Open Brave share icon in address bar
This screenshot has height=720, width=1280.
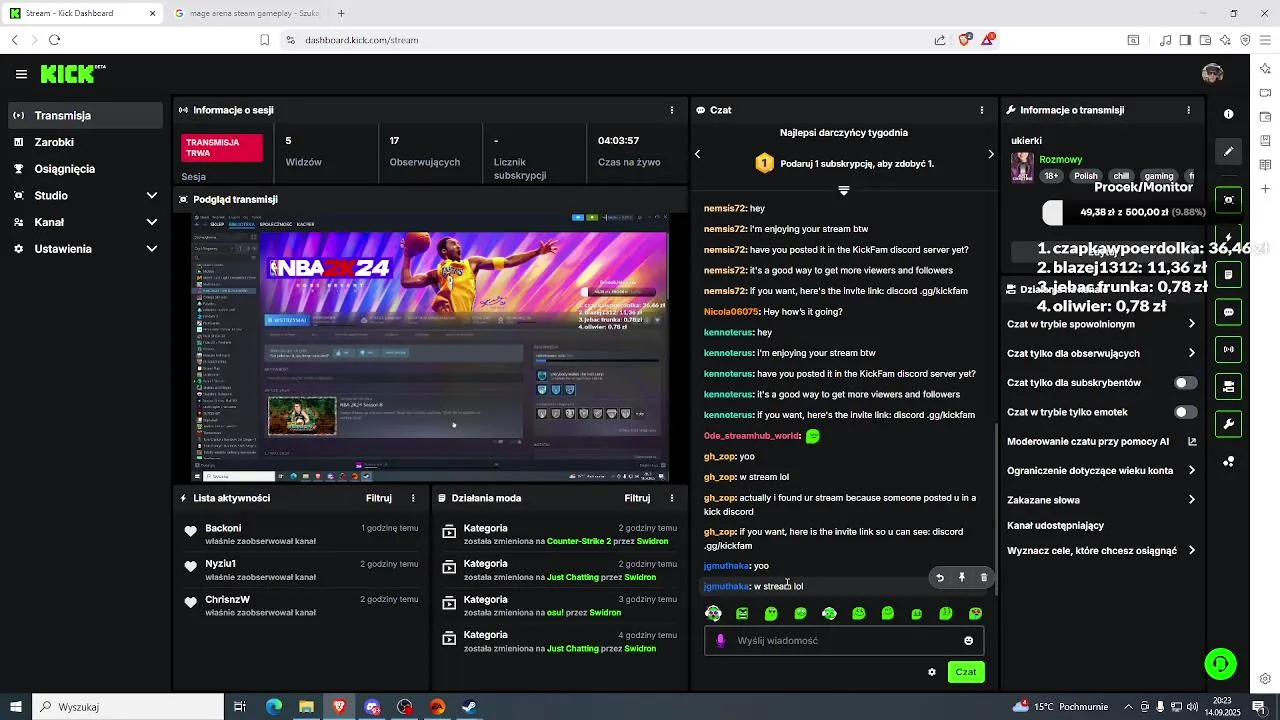940,40
